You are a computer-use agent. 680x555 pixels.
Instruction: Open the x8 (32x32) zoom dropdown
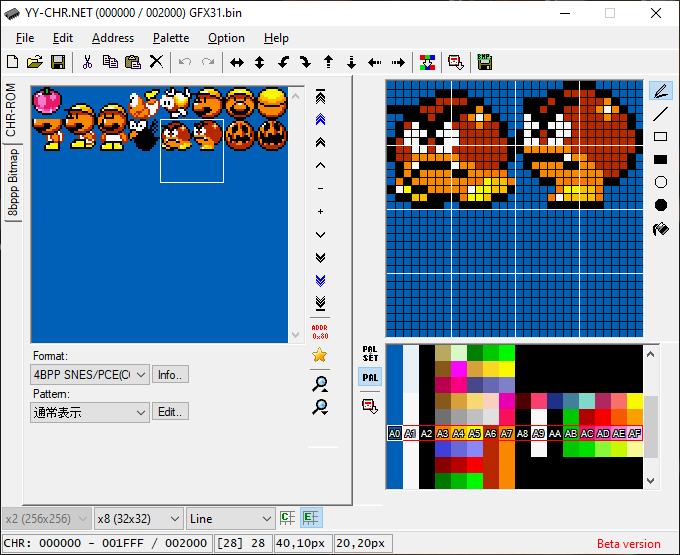click(x=137, y=519)
